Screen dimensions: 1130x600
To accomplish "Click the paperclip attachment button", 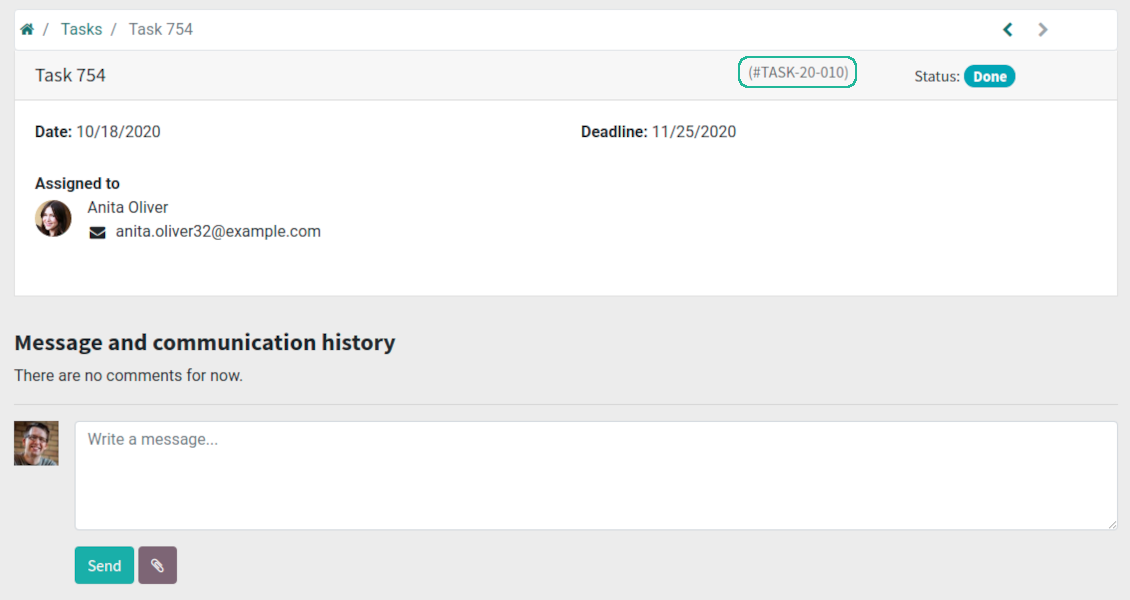I will click(x=158, y=565).
